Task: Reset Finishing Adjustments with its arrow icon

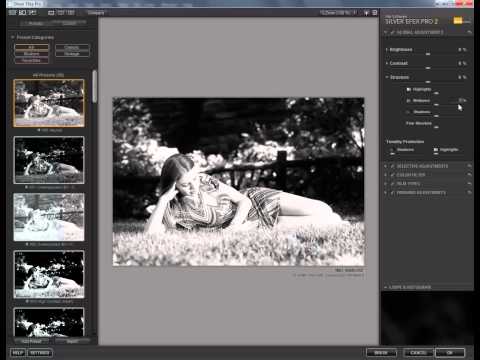Action: (x=469, y=193)
